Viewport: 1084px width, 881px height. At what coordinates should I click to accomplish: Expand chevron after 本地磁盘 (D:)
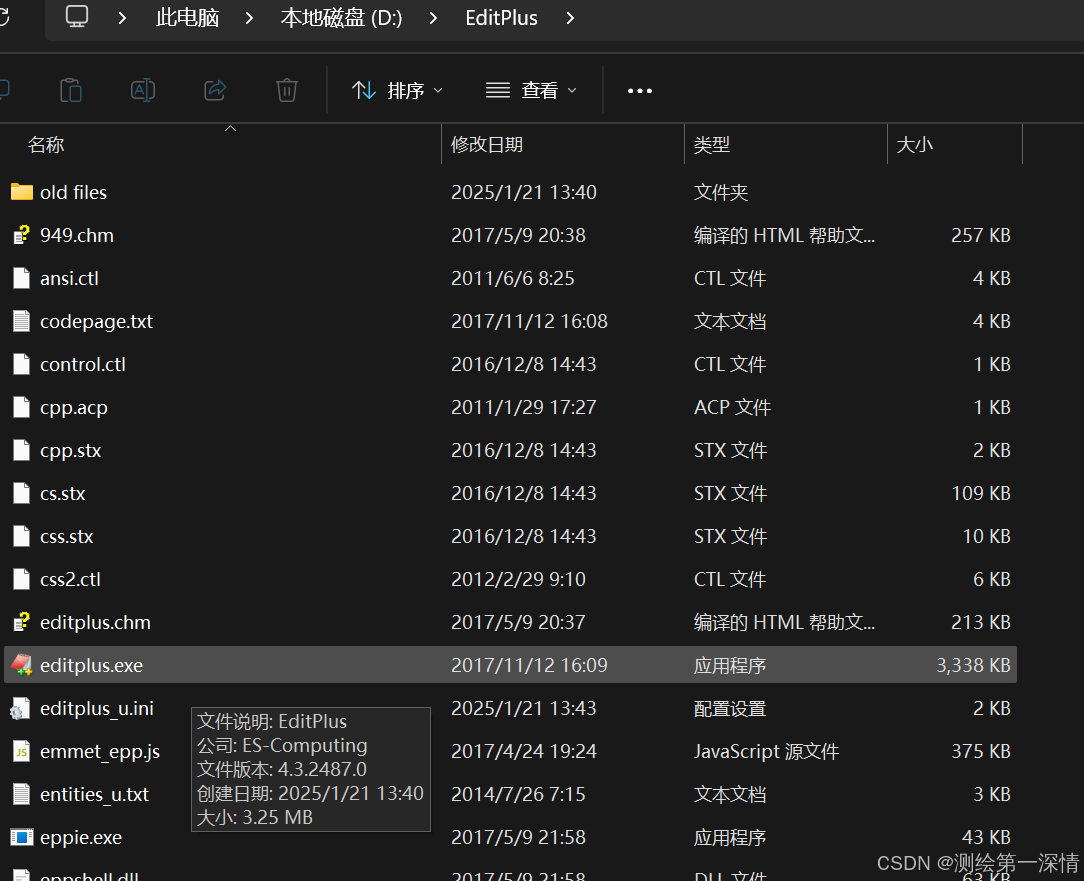433,18
